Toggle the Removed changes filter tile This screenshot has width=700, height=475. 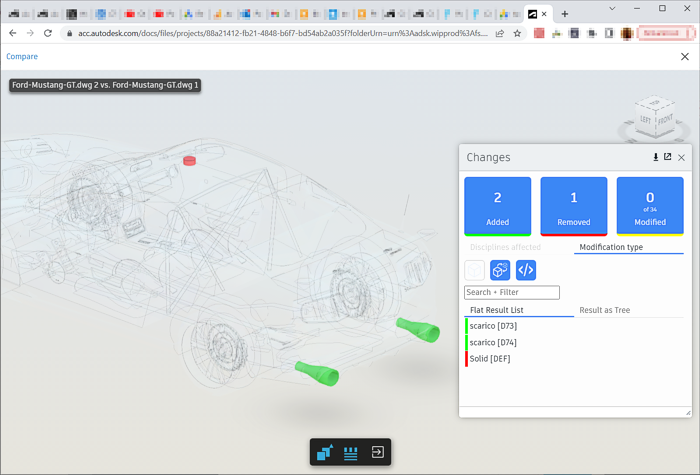(x=574, y=206)
